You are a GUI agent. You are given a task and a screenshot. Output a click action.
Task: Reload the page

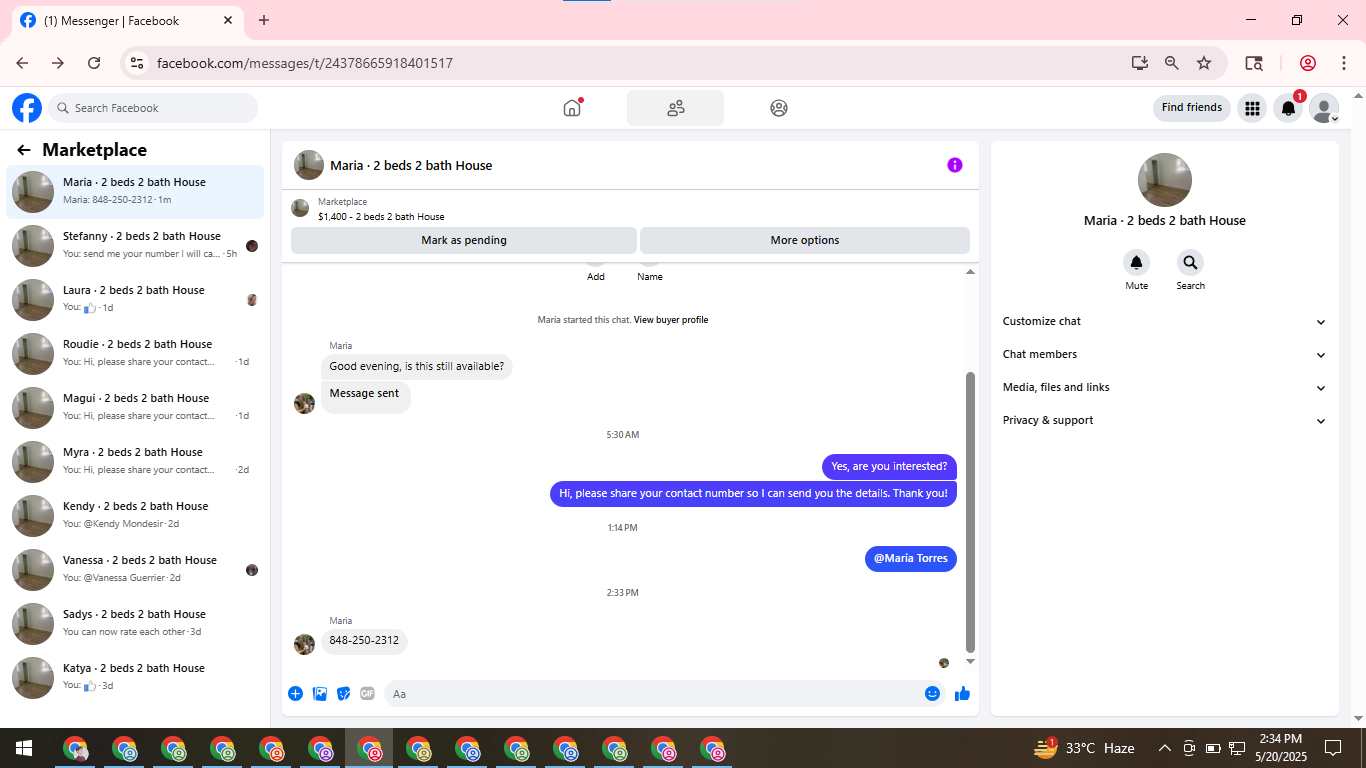(94, 63)
